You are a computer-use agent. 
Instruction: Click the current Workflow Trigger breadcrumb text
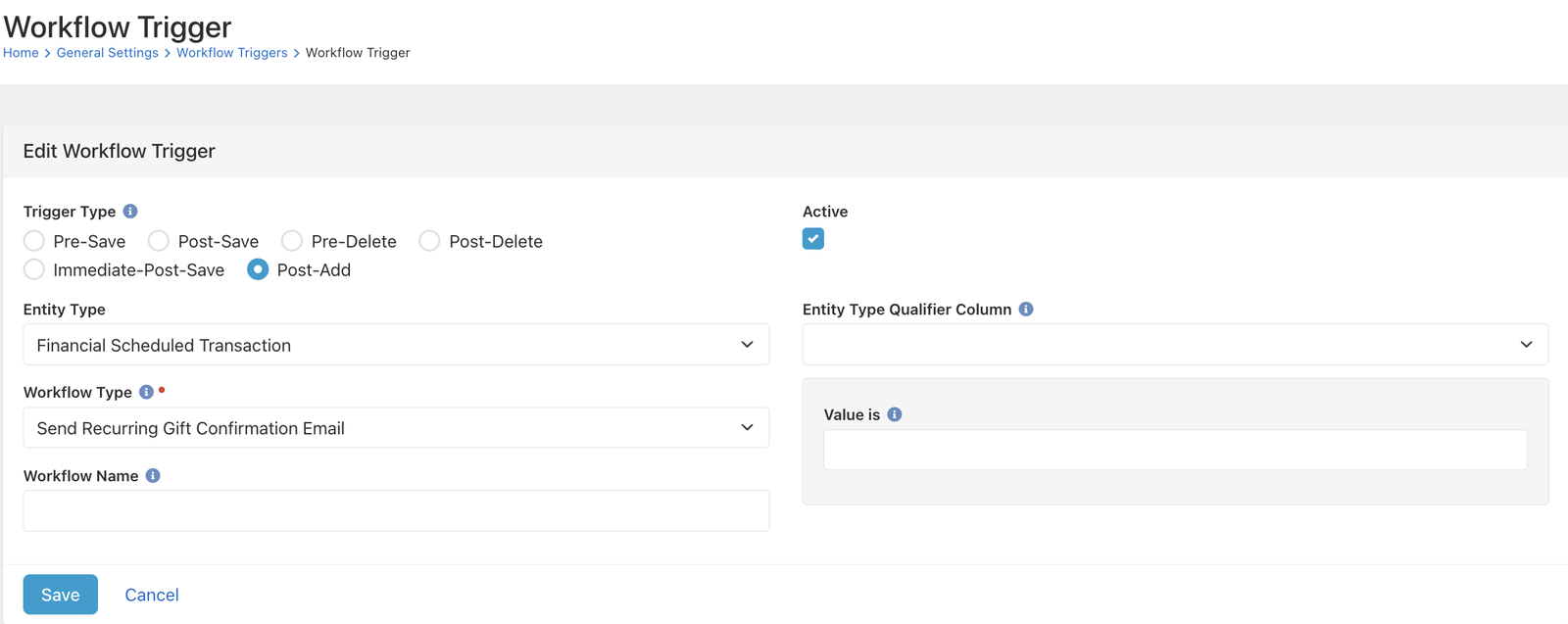358,53
